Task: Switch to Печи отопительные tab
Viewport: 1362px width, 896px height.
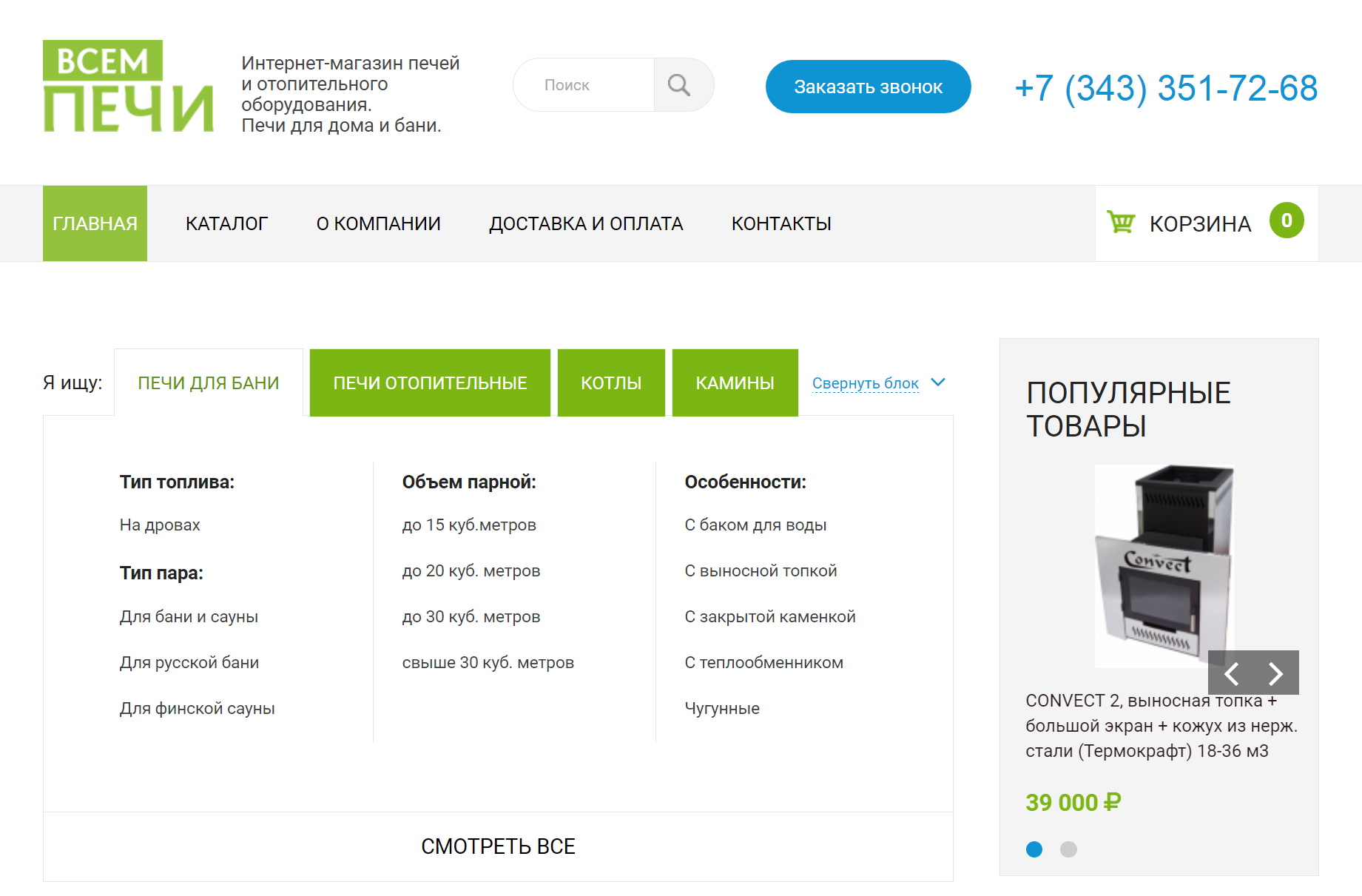Action: tap(430, 383)
